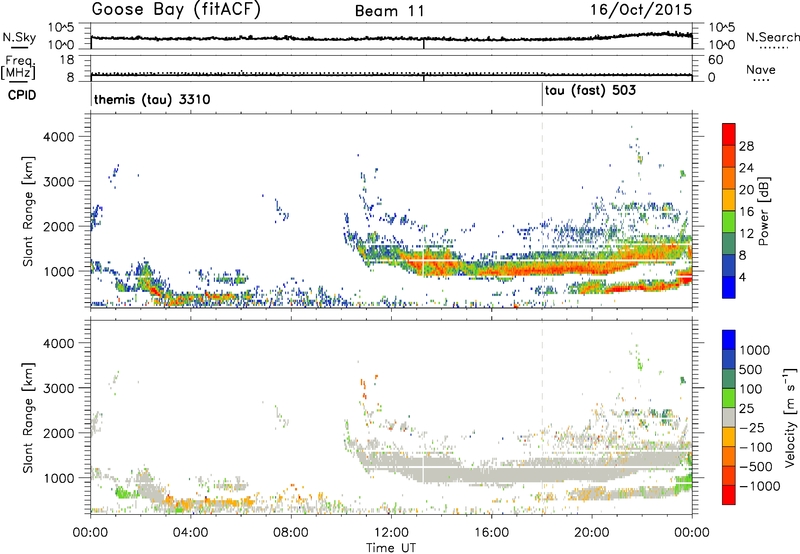Click the dashed CPID change line in power panel
Image resolution: width=800 pixels, height=554 pixels.
[542, 211]
